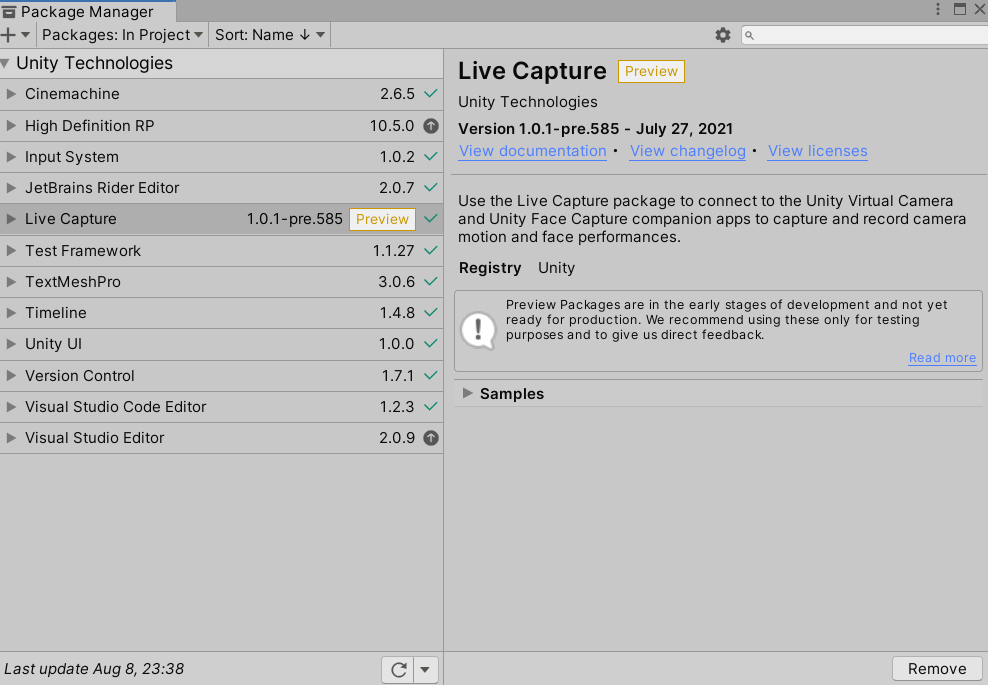Expand the High Definition RP versions

tap(11, 125)
